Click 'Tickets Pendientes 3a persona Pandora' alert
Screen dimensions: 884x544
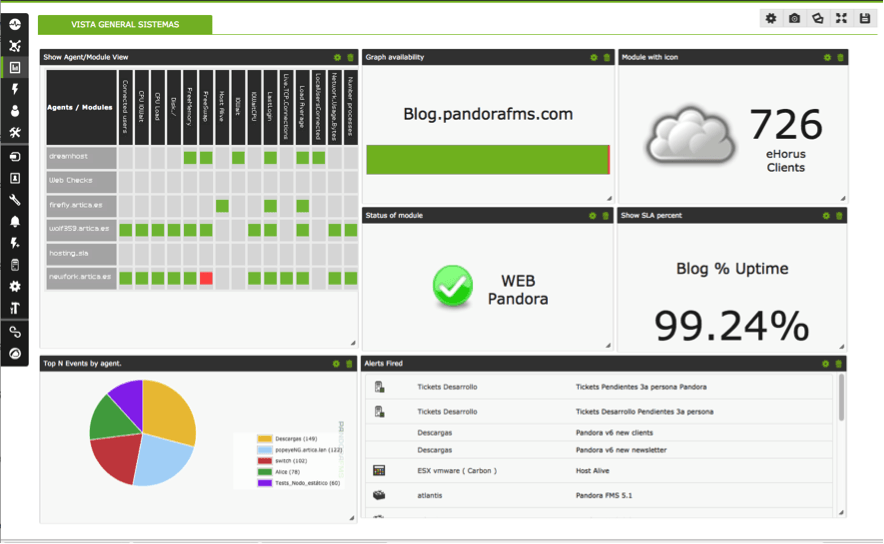coord(641,387)
